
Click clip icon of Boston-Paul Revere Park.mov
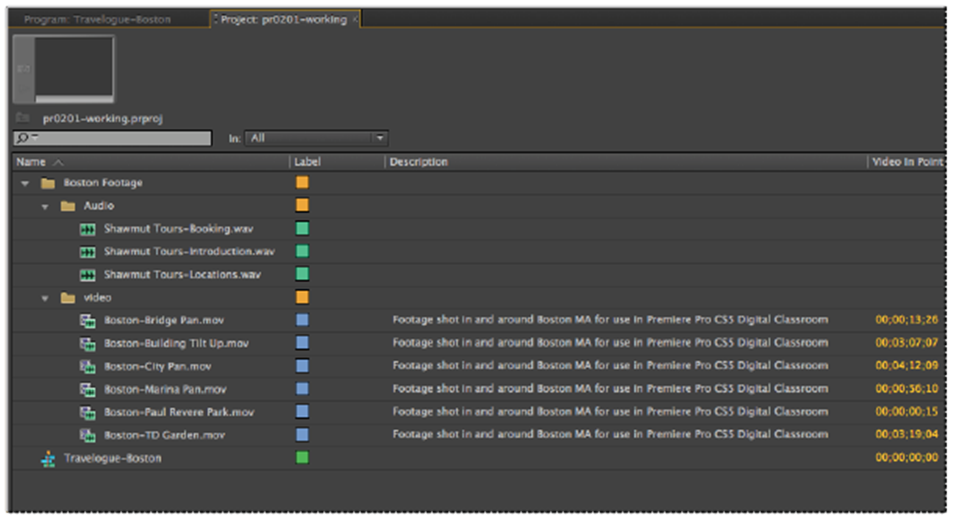point(88,413)
